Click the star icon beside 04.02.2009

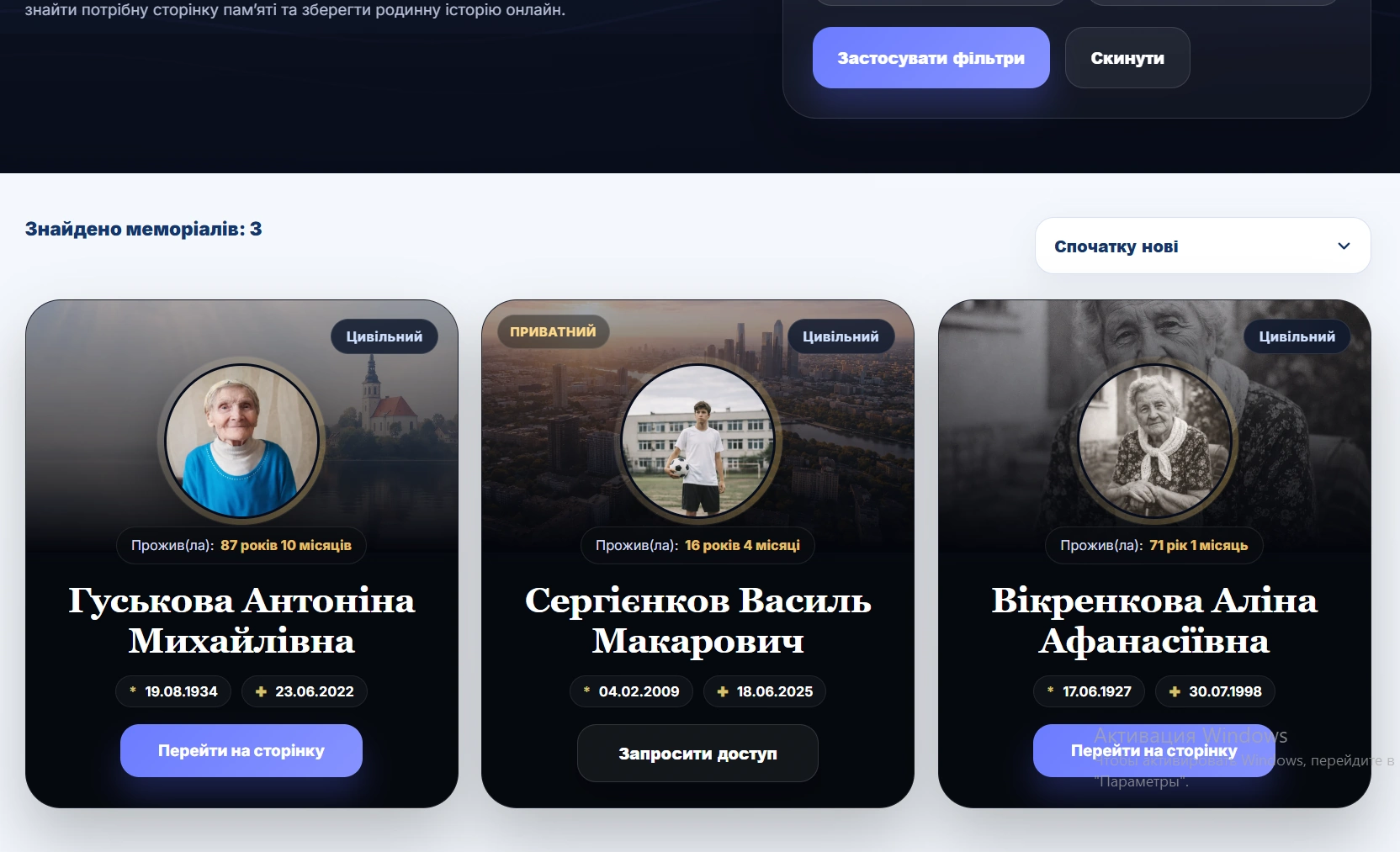click(x=586, y=691)
